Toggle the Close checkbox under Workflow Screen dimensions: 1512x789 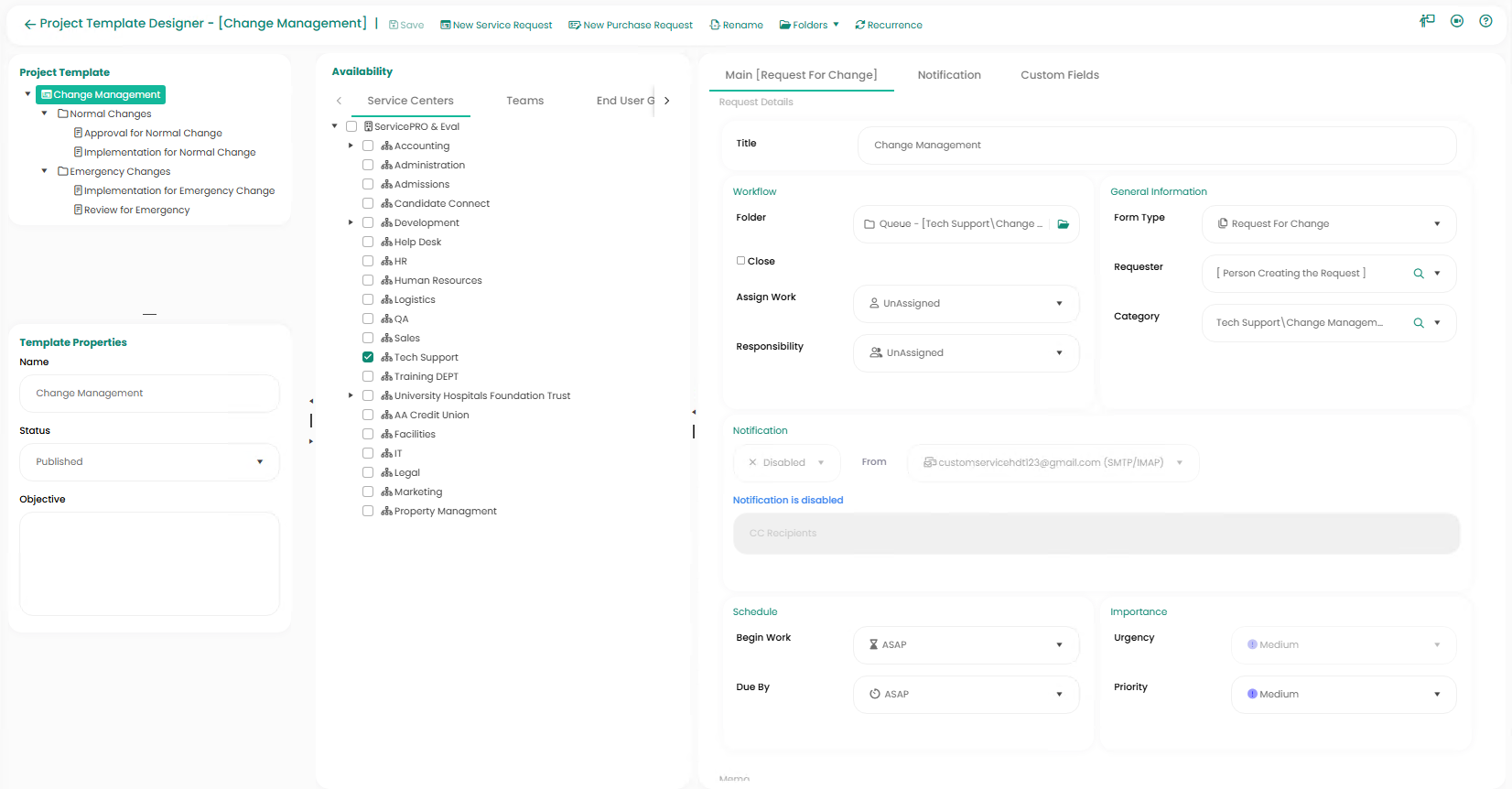click(741, 261)
